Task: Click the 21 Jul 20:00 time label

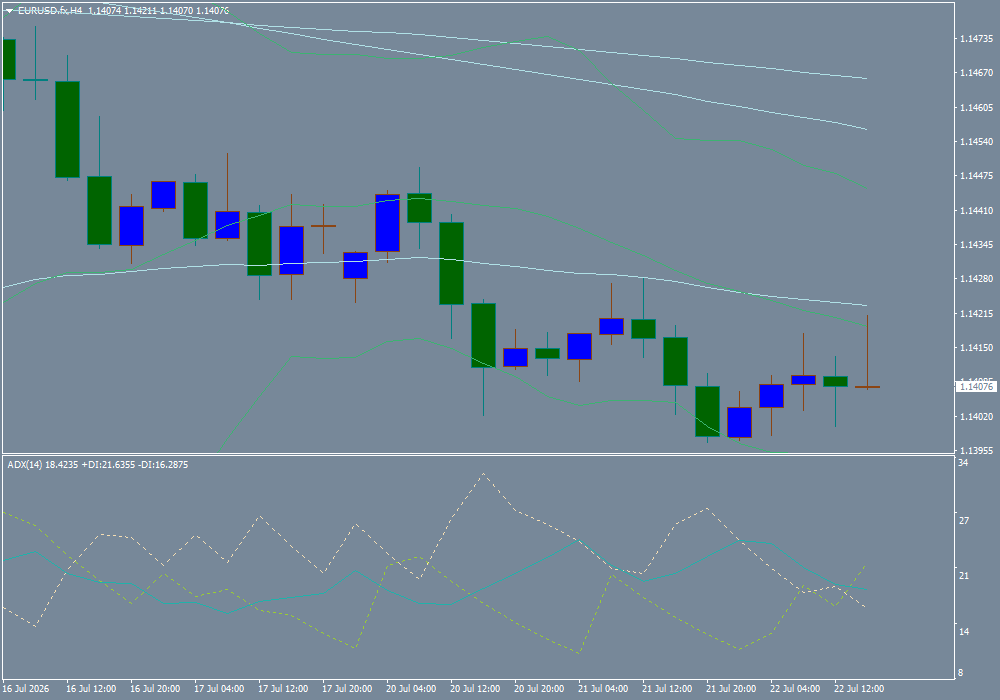Action: [x=731, y=689]
